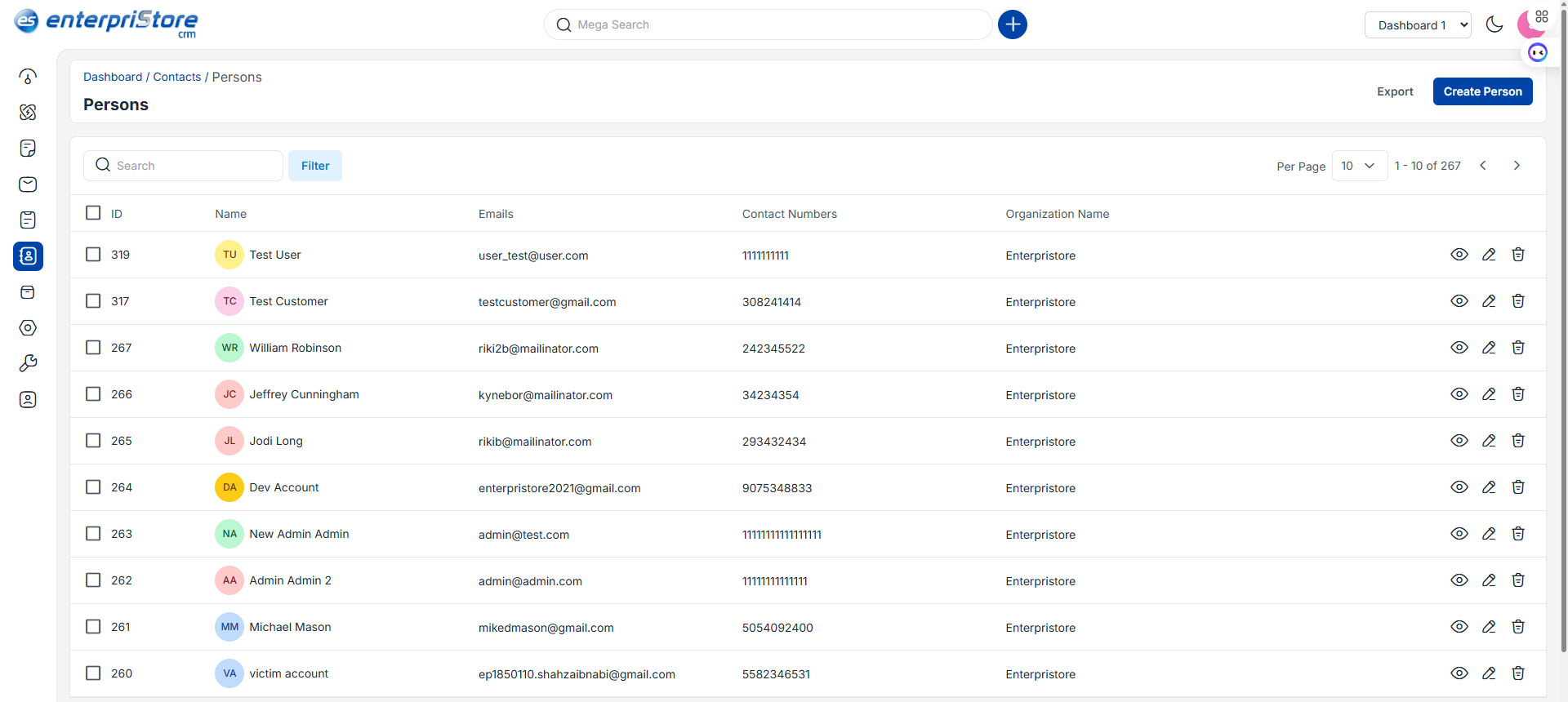Delete William Robinson with trash icon

1518,348
